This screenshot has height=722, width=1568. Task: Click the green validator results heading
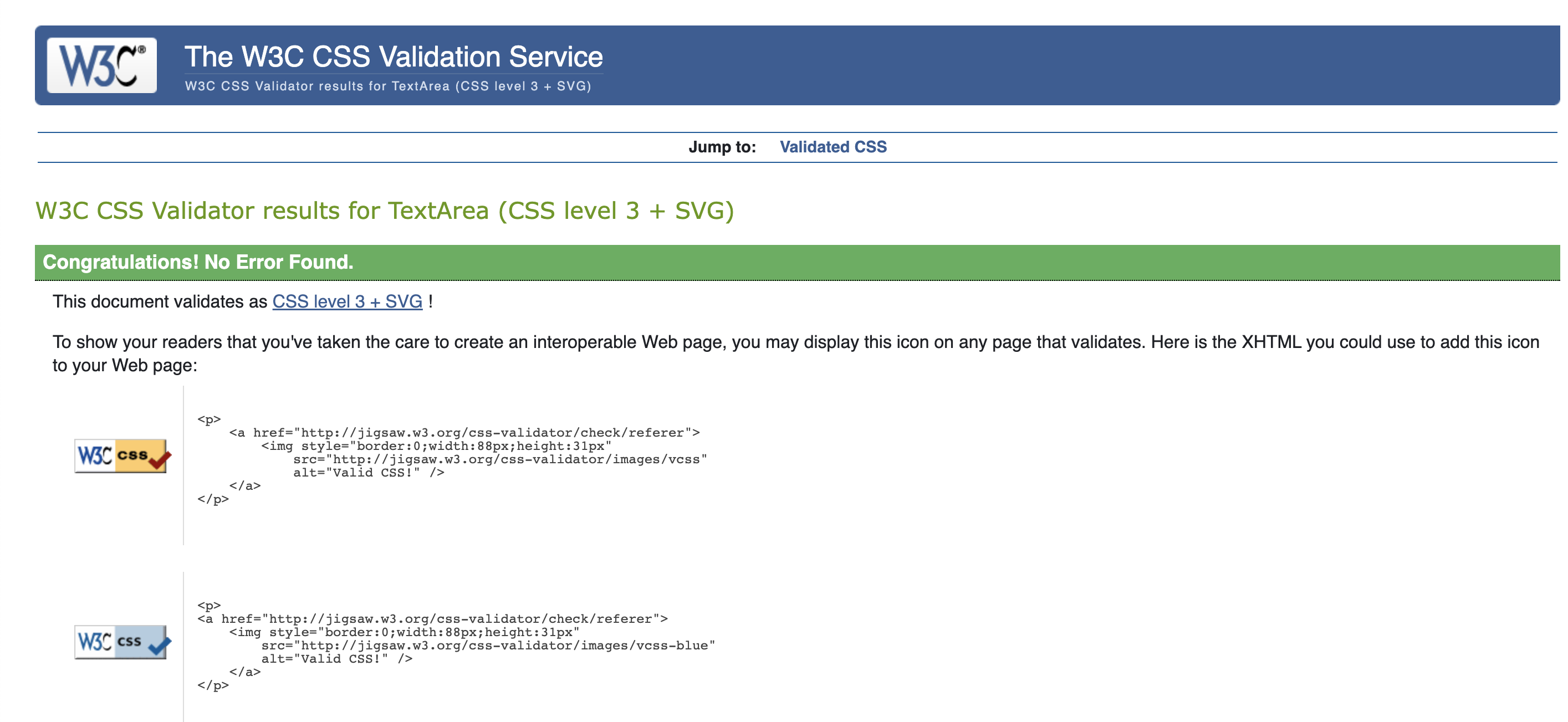point(385,211)
